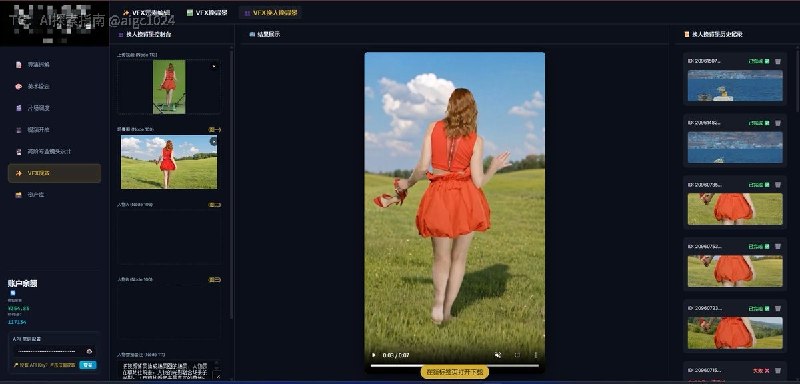Switch to the first VFX tab with orange icon
The image size is (800, 384).
pyautogui.click(x=146, y=13)
